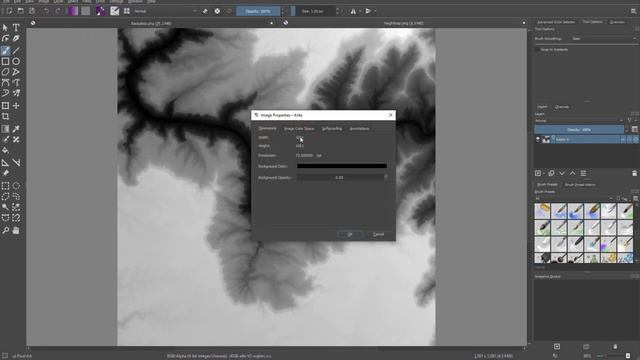Click Cancel in Image Properties dialog

[x=378, y=234]
